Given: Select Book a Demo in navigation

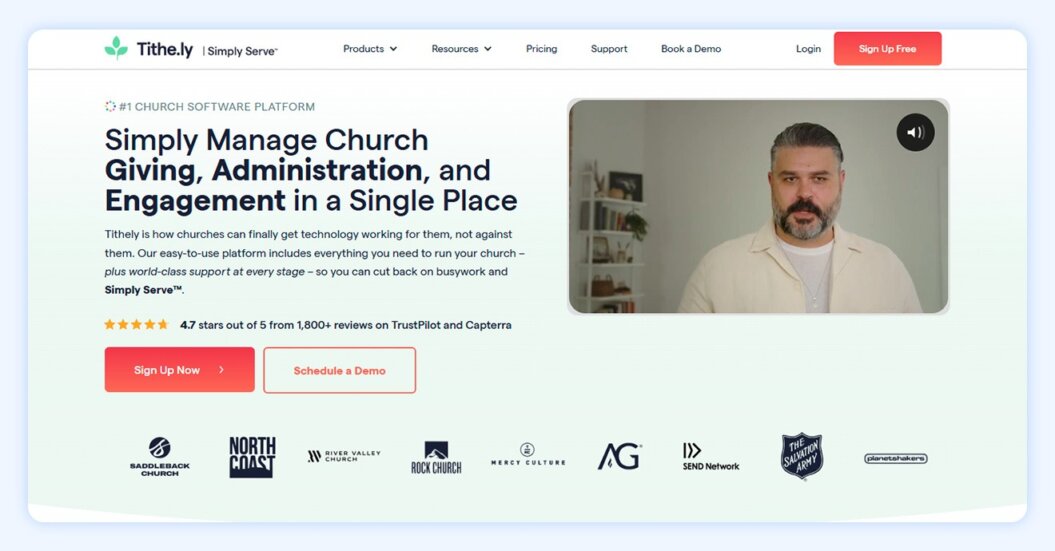Looking at the screenshot, I should coord(691,48).
